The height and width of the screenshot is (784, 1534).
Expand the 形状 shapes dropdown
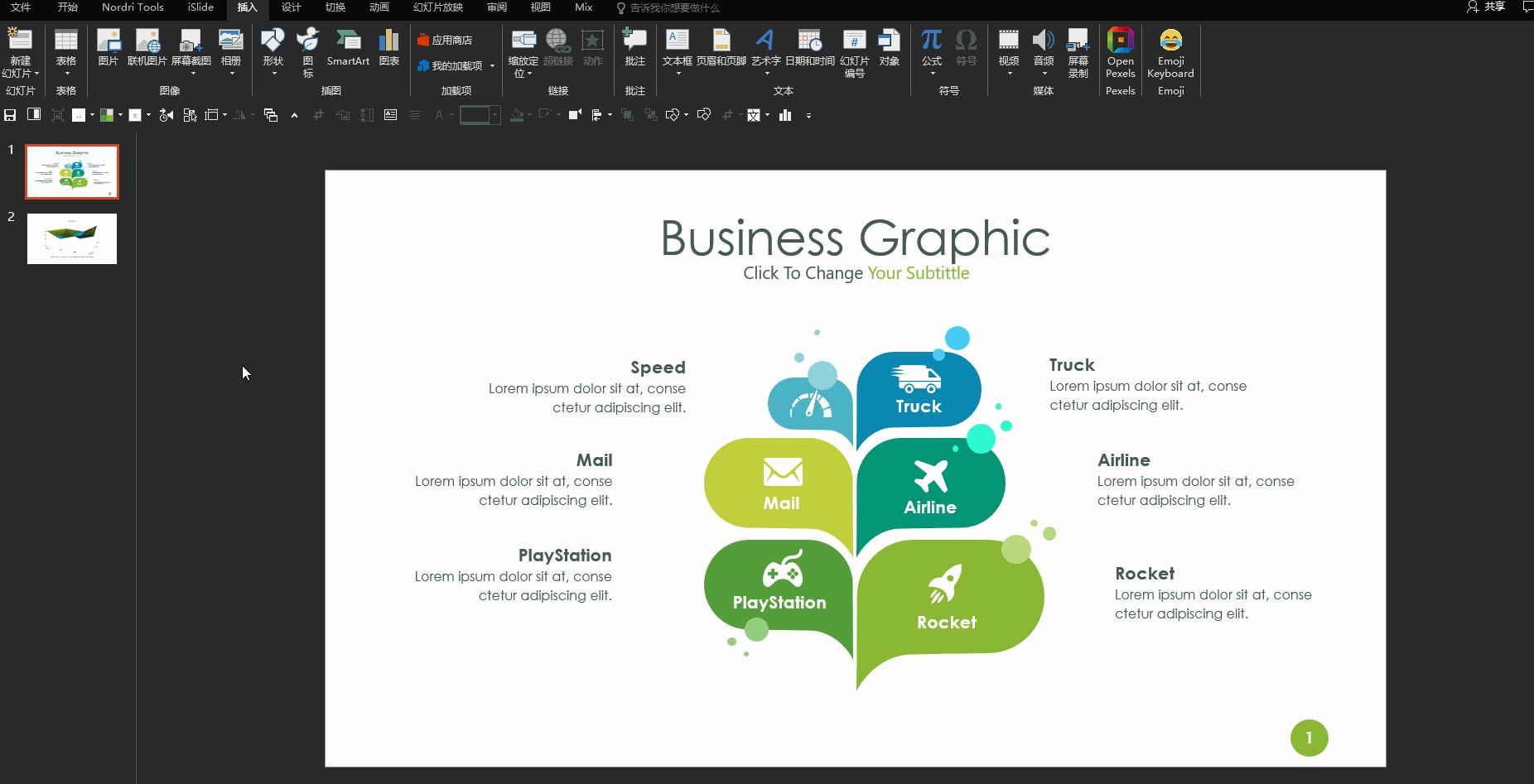tap(273, 74)
